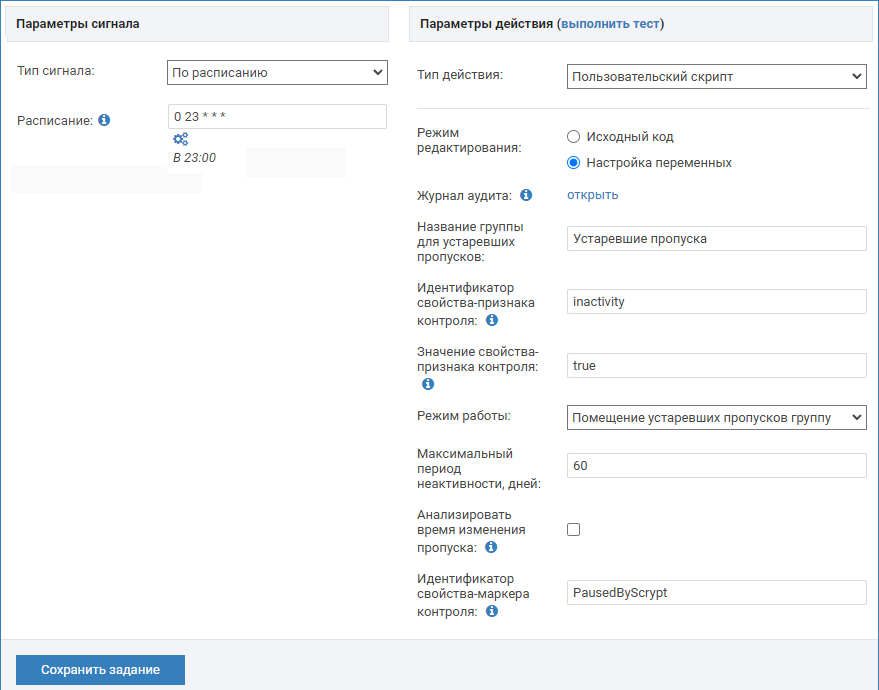Click the Расписание cron input field
The image size is (879, 690).
point(277,116)
